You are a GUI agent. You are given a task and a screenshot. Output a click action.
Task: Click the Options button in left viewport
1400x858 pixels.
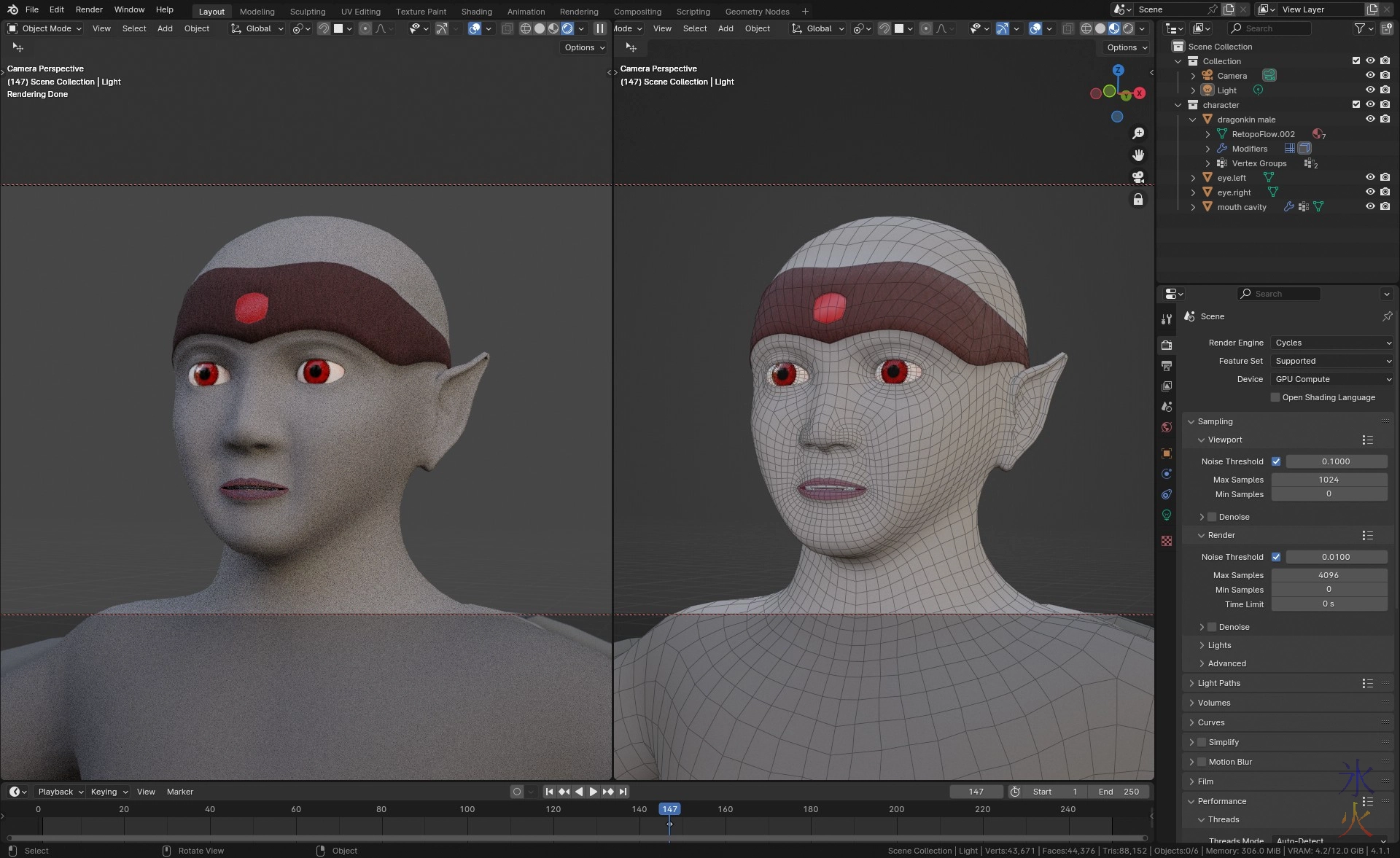(x=585, y=47)
